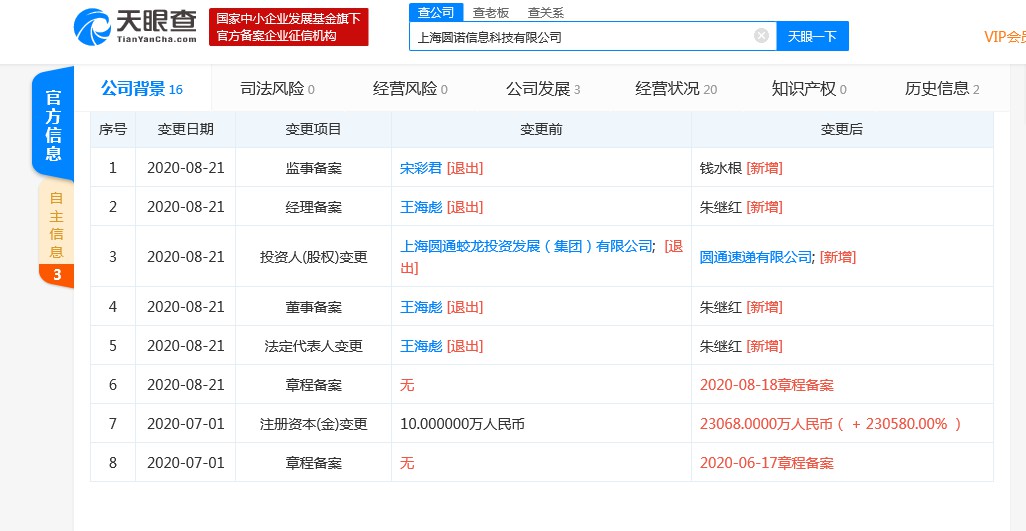Open 王海彪 link in 经理备案 row
Viewport: 1026px width, 531px height.
pos(421,207)
